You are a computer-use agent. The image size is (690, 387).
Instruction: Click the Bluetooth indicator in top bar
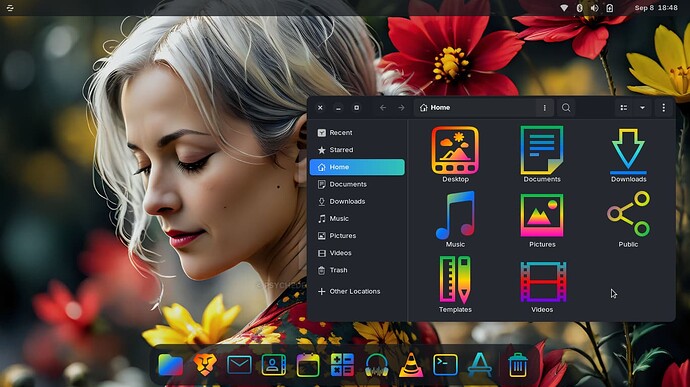coord(579,8)
